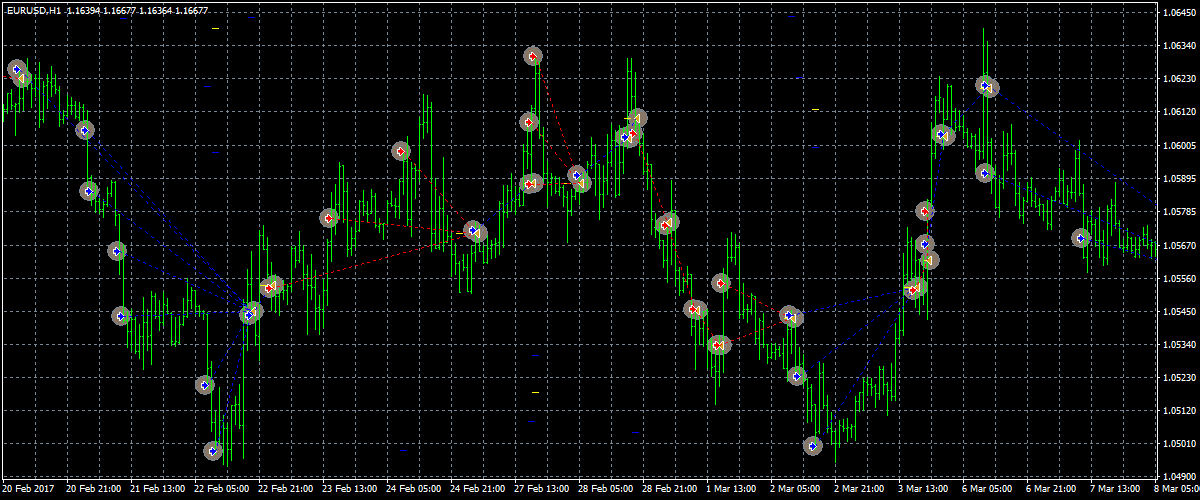
Task: Select the blue marker at the 6 Mar high near 1.06230
Action: (x=985, y=86)
